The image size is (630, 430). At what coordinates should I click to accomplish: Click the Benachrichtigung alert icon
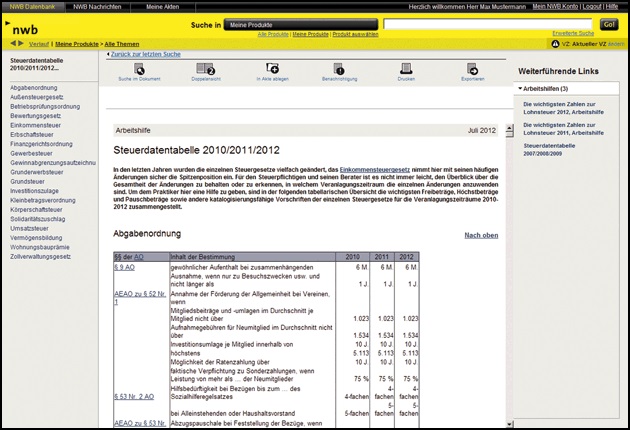tap(339, 70)
